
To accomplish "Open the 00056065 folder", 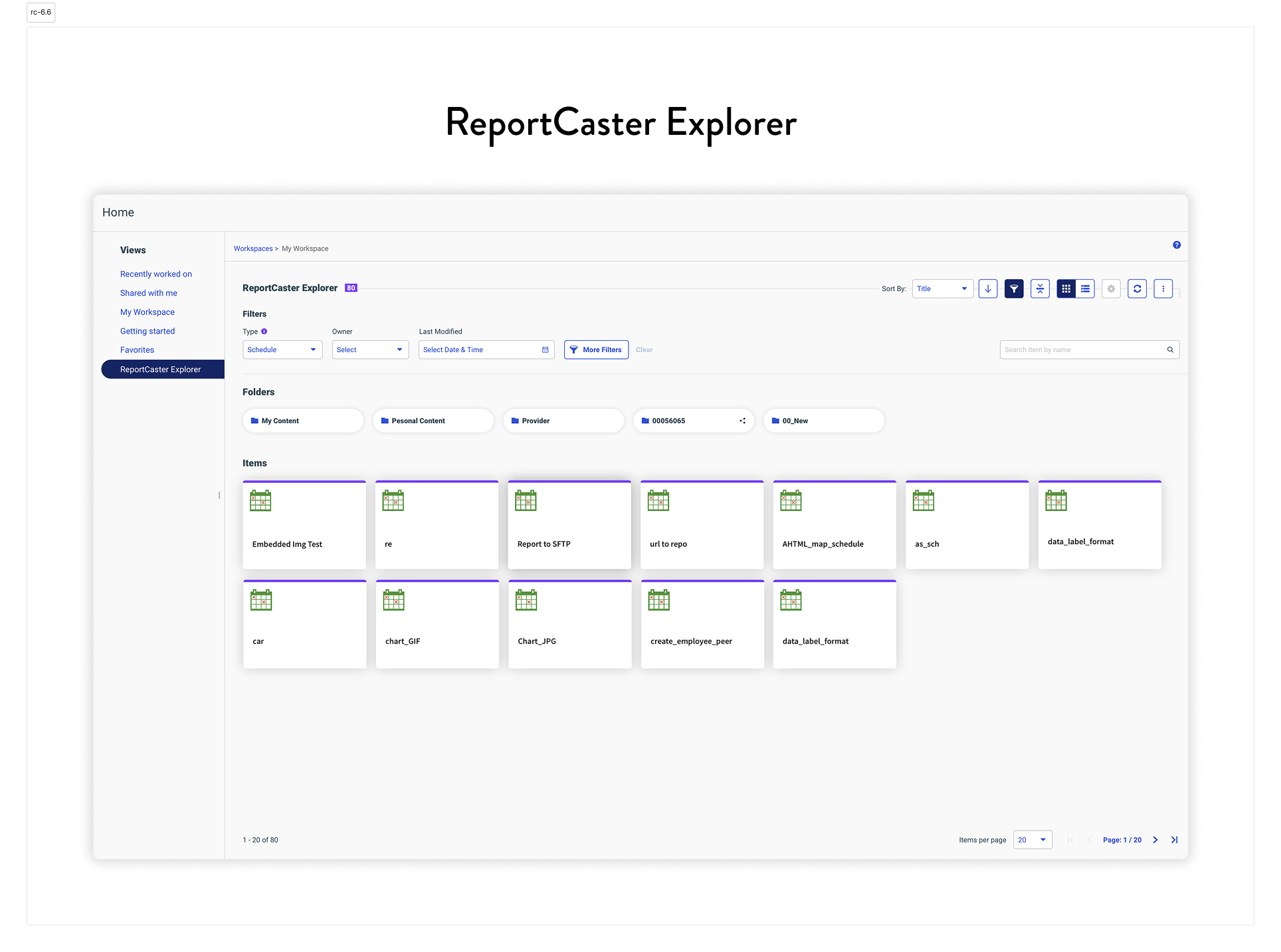I will pos(694,421).
